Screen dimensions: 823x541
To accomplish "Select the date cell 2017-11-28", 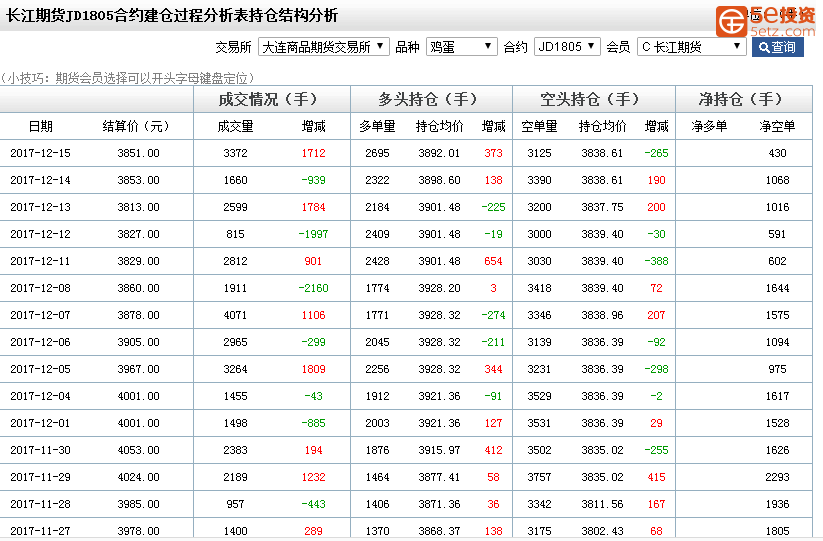I will (40, 504).
